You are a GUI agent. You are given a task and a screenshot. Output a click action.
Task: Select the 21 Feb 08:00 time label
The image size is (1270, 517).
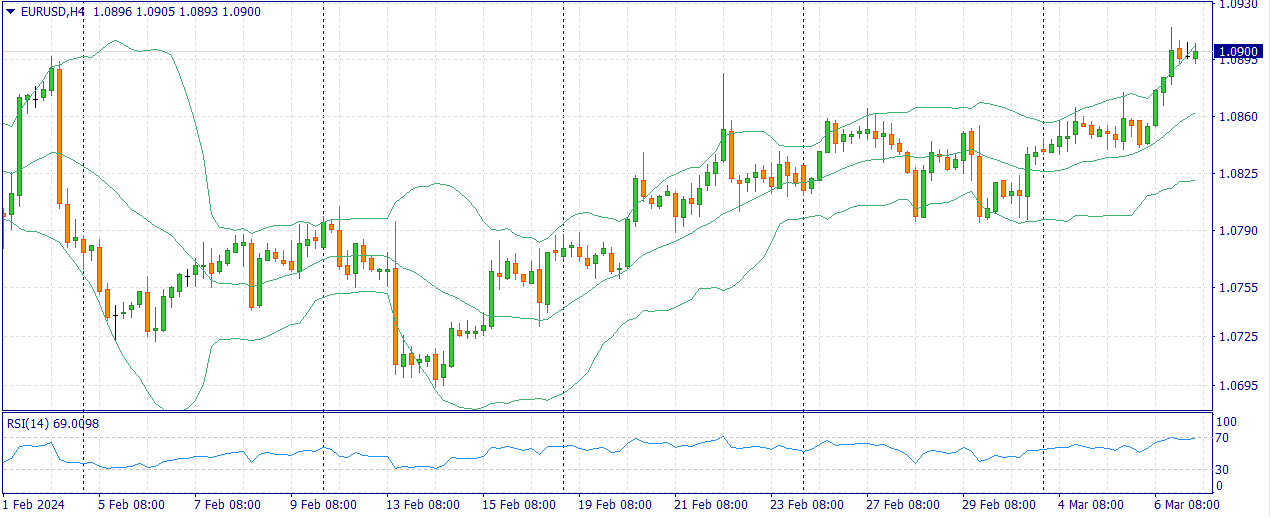pos(709,505)
